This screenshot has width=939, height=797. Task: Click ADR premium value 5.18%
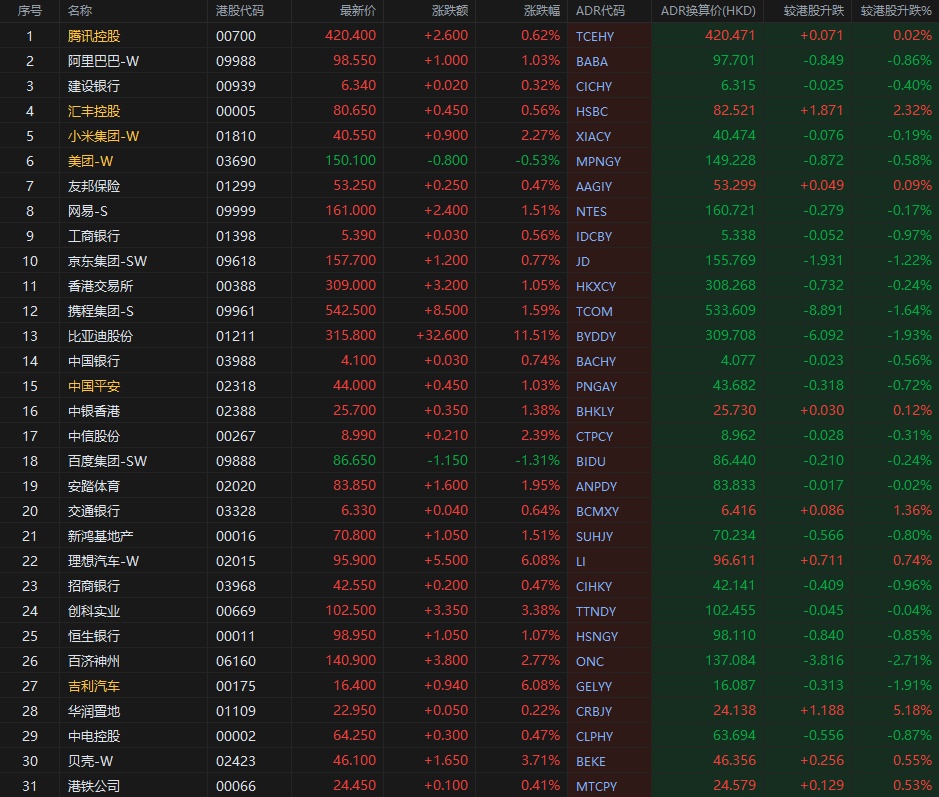click(912, 710)
